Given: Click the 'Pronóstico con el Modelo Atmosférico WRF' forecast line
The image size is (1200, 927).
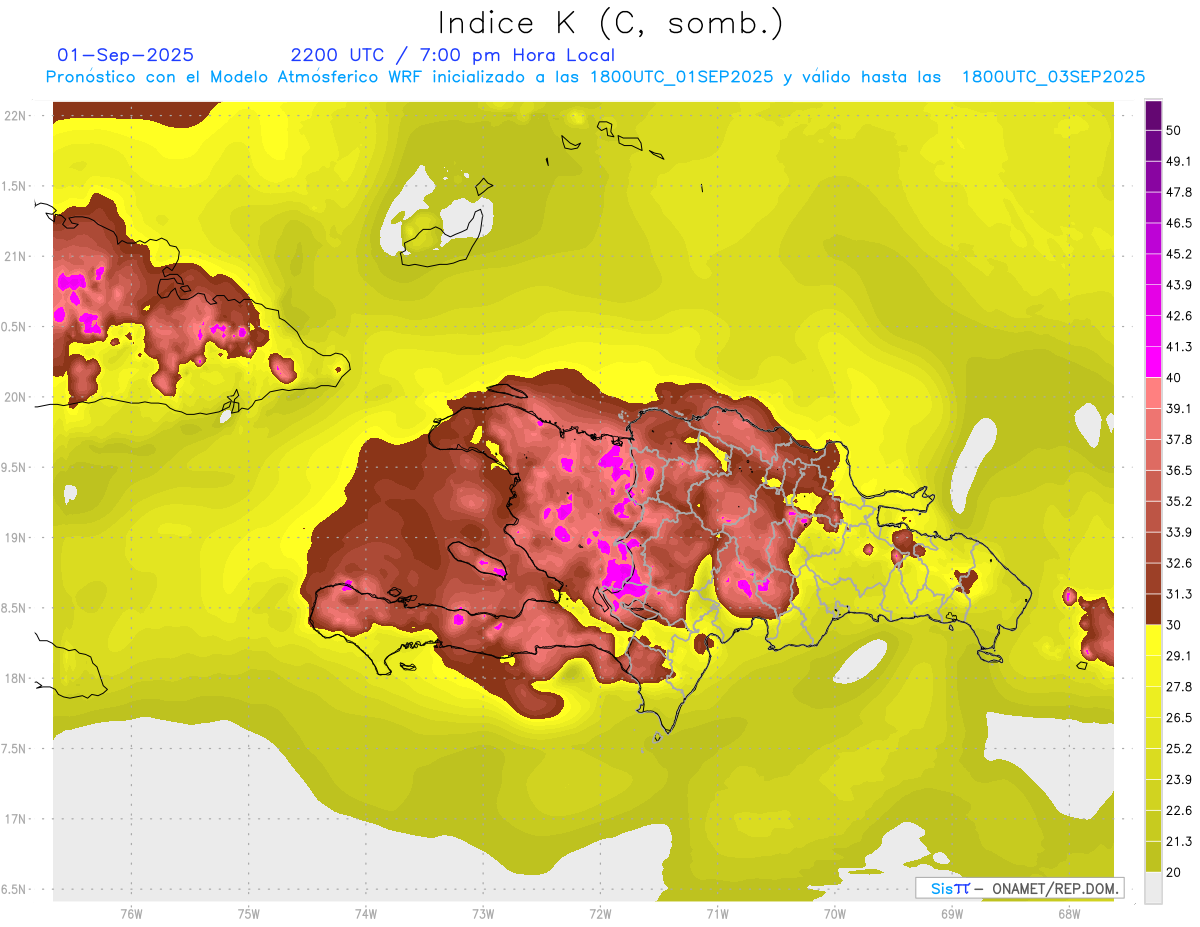Looking at the screenshot, I should (x=595, y=77).
